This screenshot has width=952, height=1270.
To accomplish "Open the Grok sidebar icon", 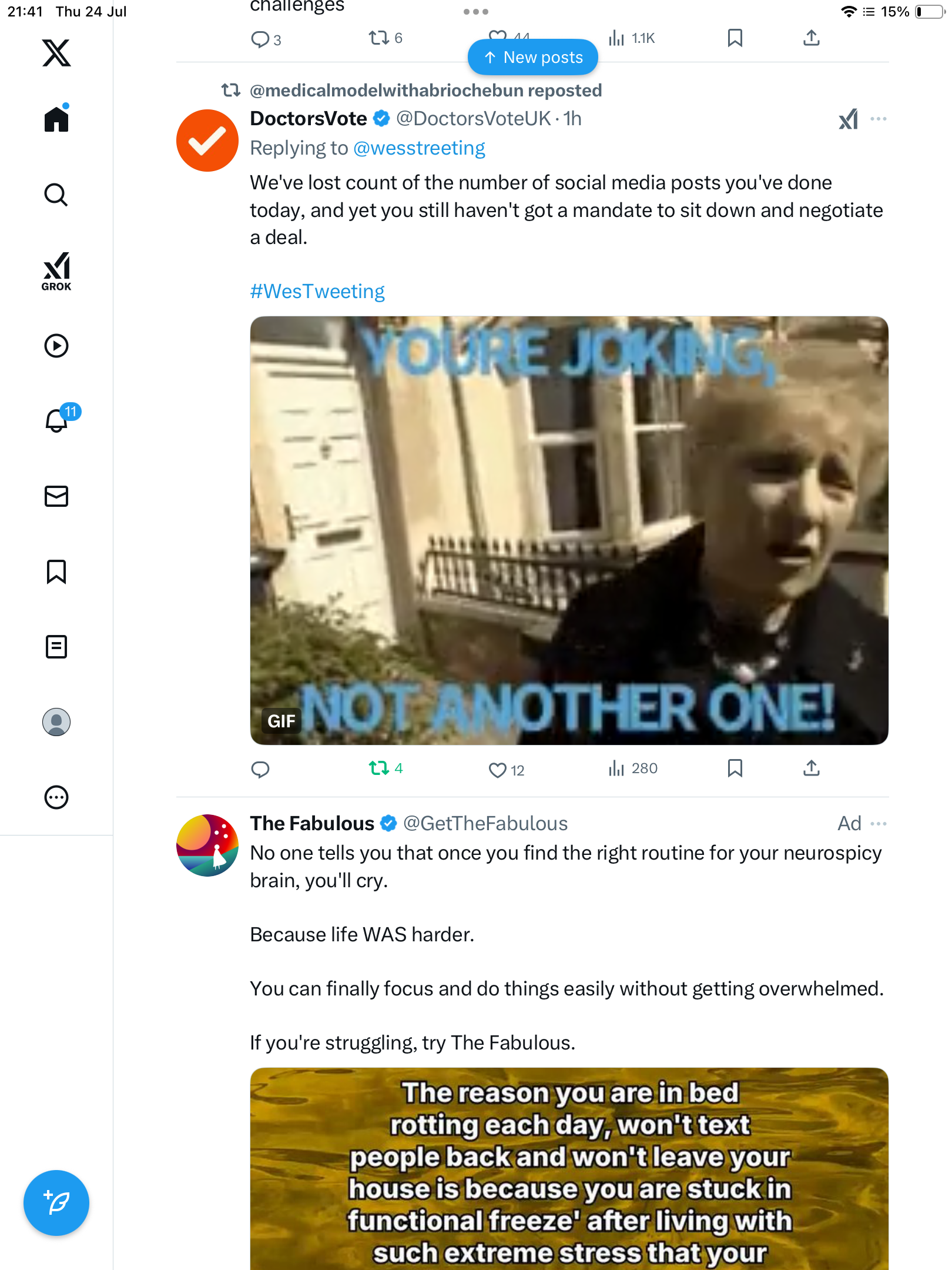I will click(x=56, y=271).
